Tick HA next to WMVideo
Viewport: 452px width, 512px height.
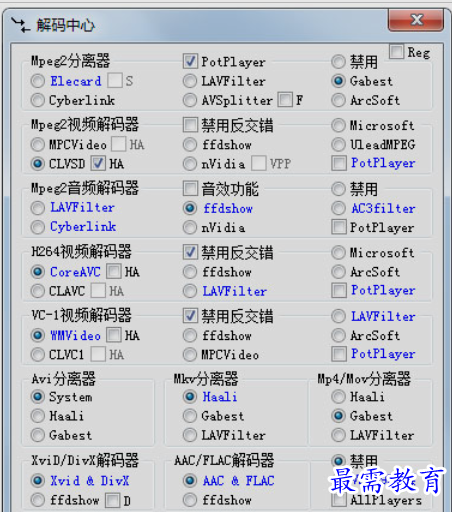[x=114, y=335]
